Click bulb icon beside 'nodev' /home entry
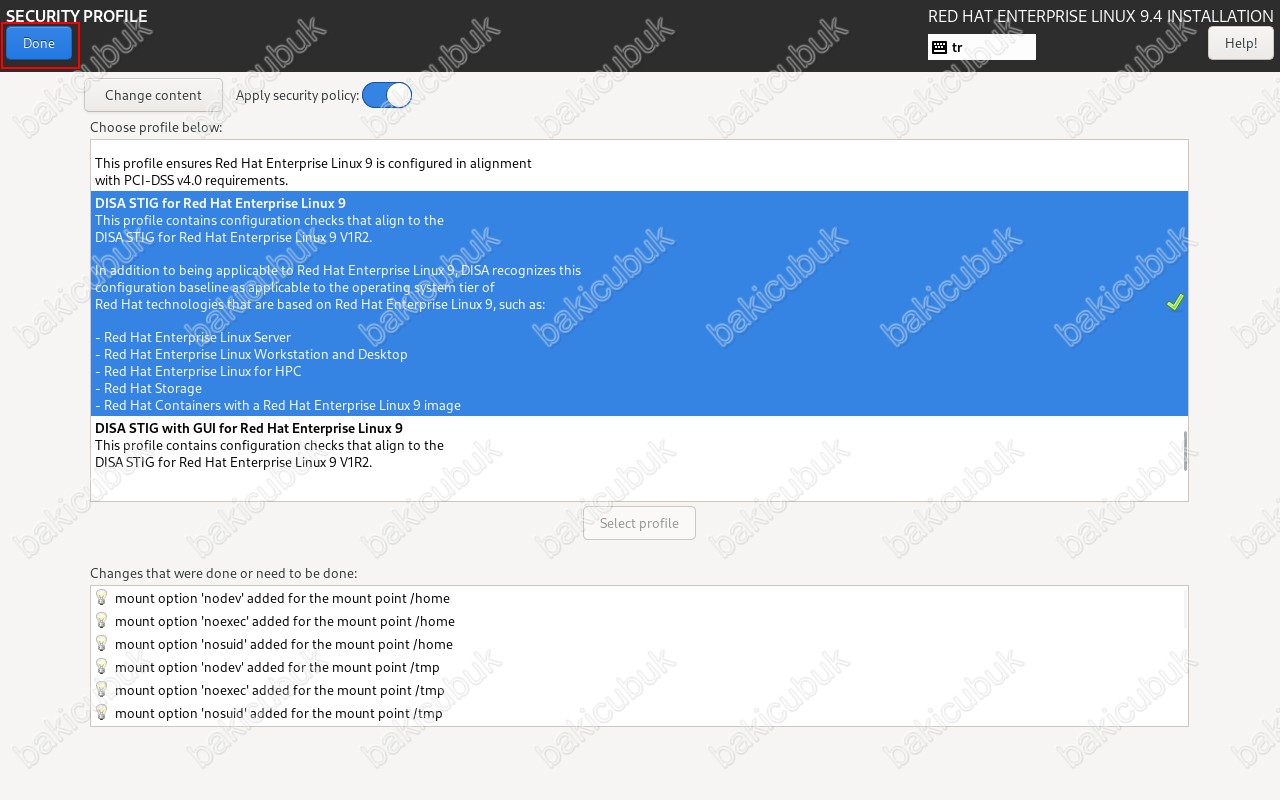This screenshot has height=800, width=1280. tap(101, 597)
